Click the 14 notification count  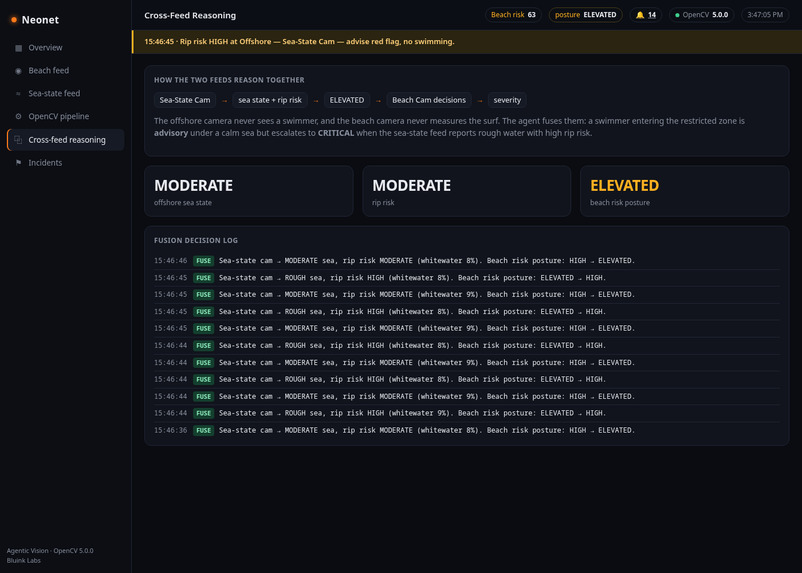point(652,15)
